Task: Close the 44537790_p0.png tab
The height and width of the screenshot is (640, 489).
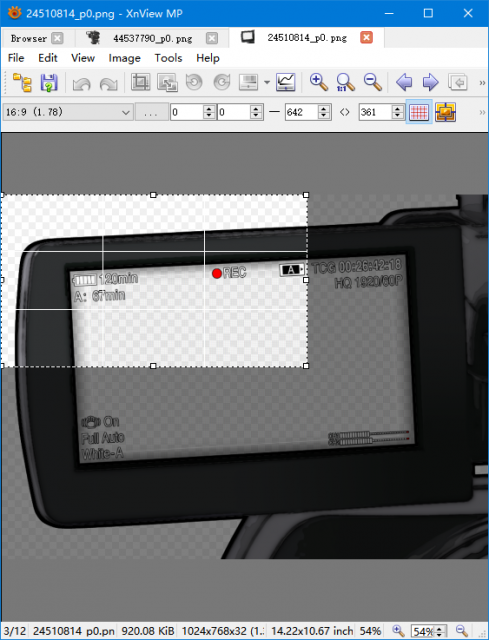Action: click(212, 38)
